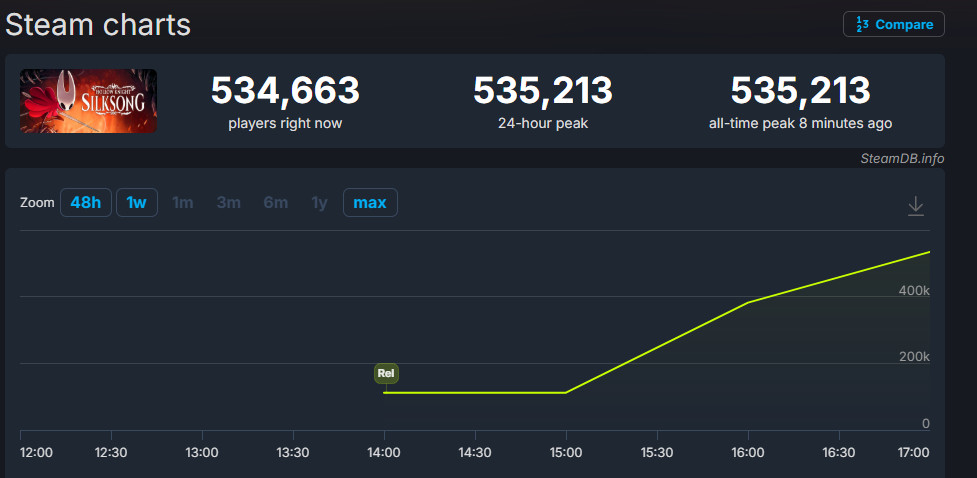The image size is (977, 478).
Task: Set chart zoom to max
Action: coord(370,203)
